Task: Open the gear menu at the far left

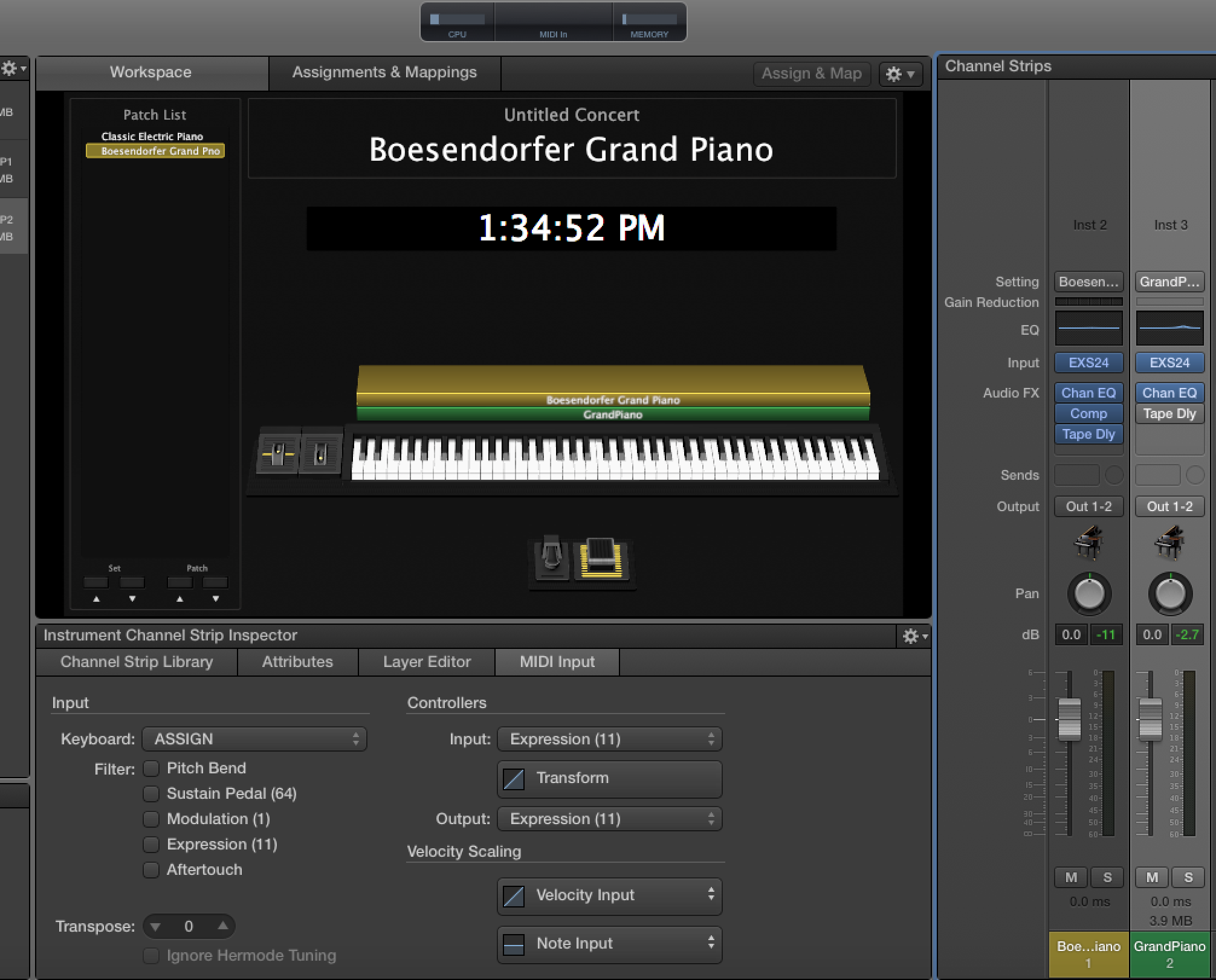Action: click(x=13, y=68)
